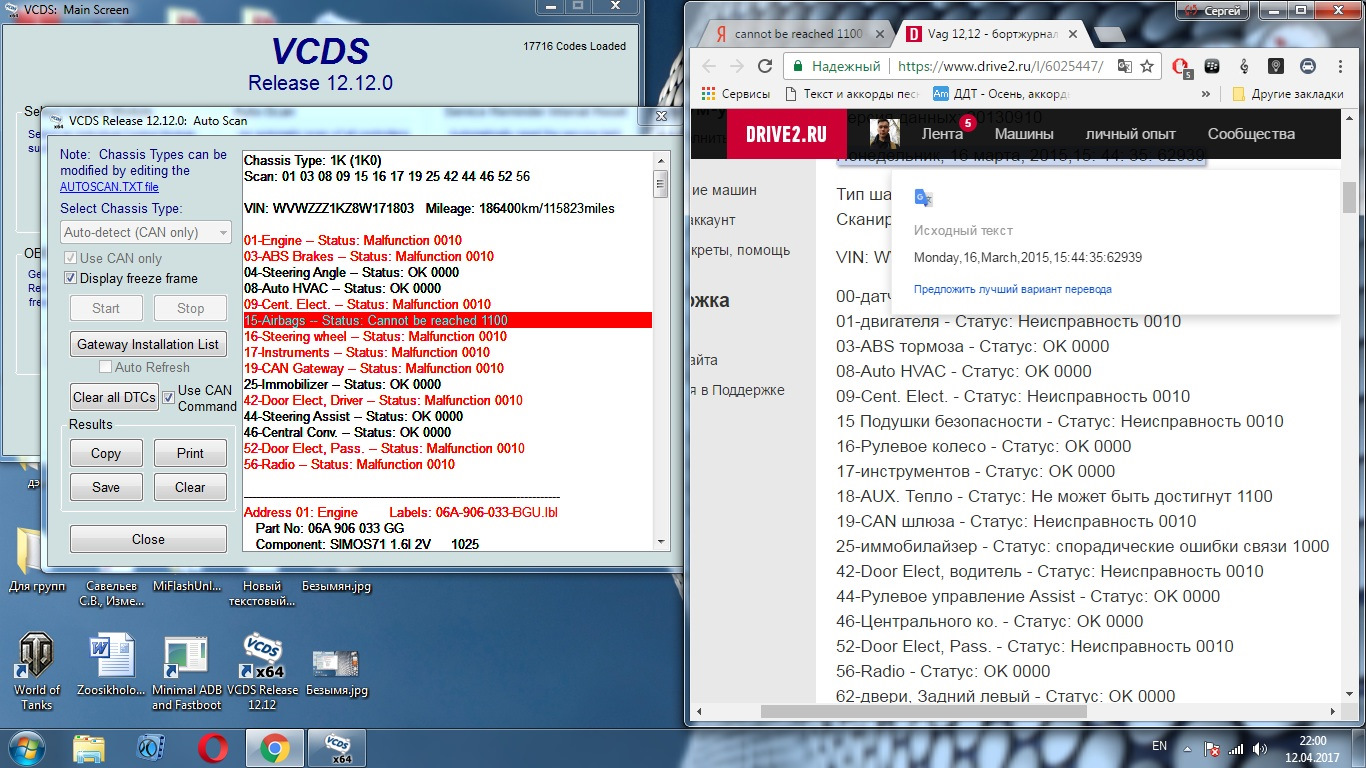Click Save in the Results group
This screenshot has width=1366, height=768.
tap(106, 487)
